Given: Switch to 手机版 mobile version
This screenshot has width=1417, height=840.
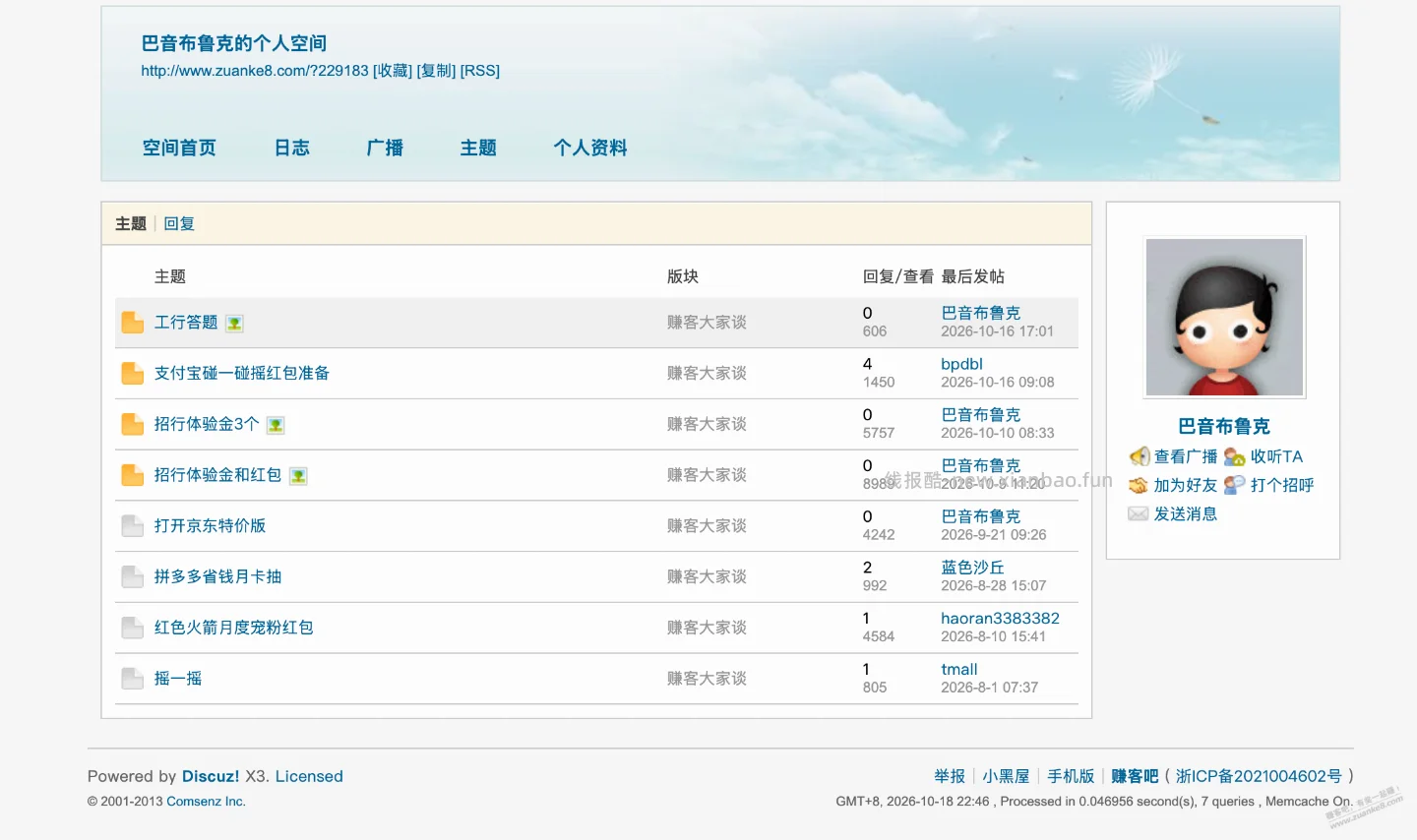Looking at the screenshot, I should (x=1071, y=776).
